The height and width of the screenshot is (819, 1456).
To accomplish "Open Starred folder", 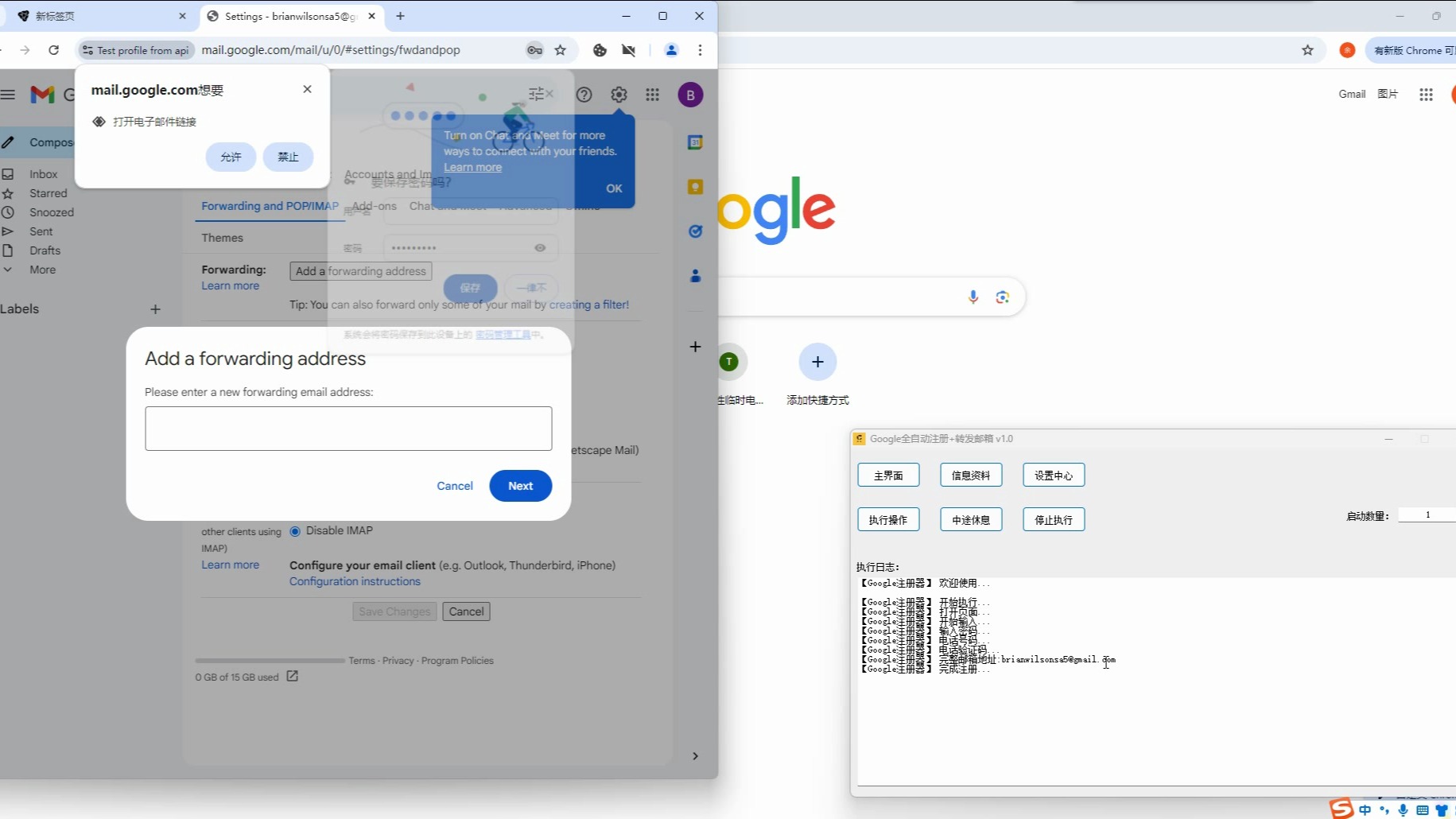I will [48, 193].
